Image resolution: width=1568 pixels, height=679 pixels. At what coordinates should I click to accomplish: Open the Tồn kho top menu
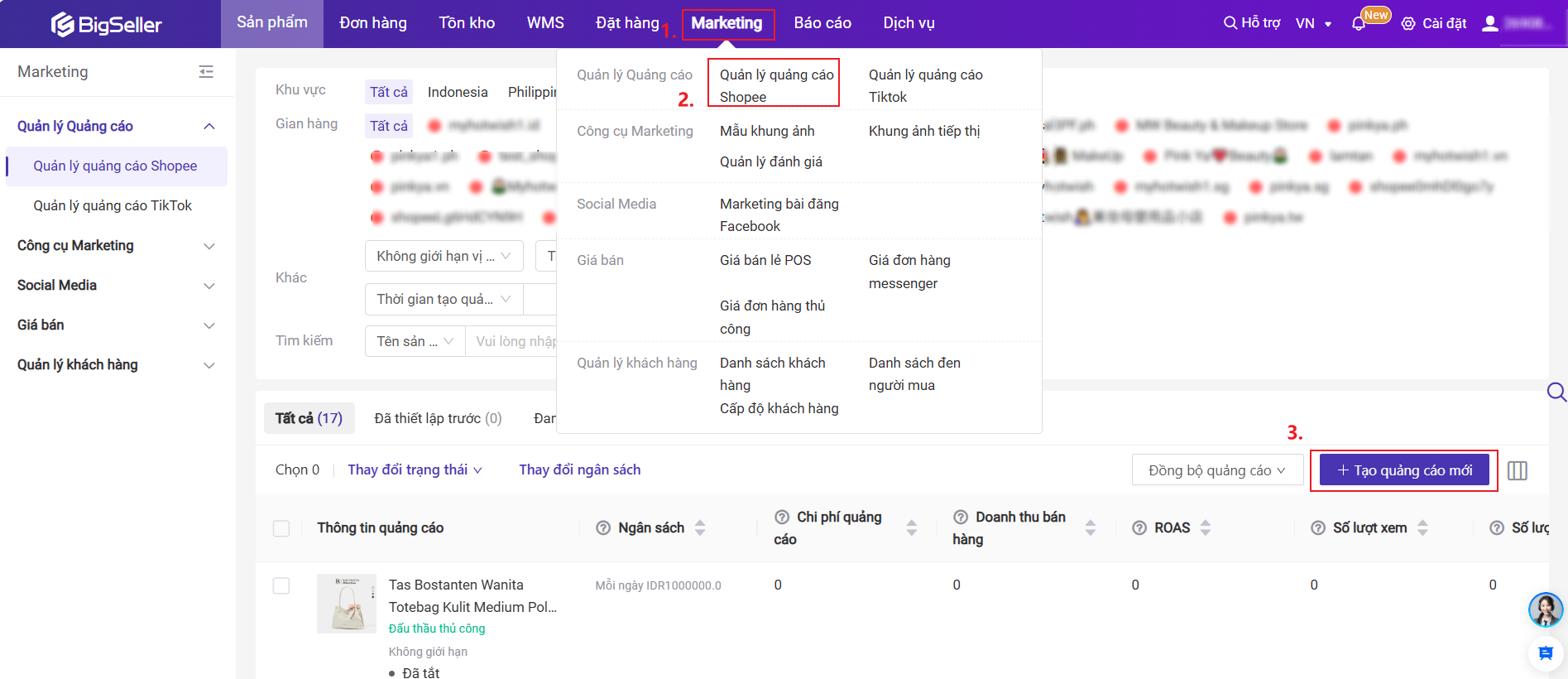coord(467,23)
